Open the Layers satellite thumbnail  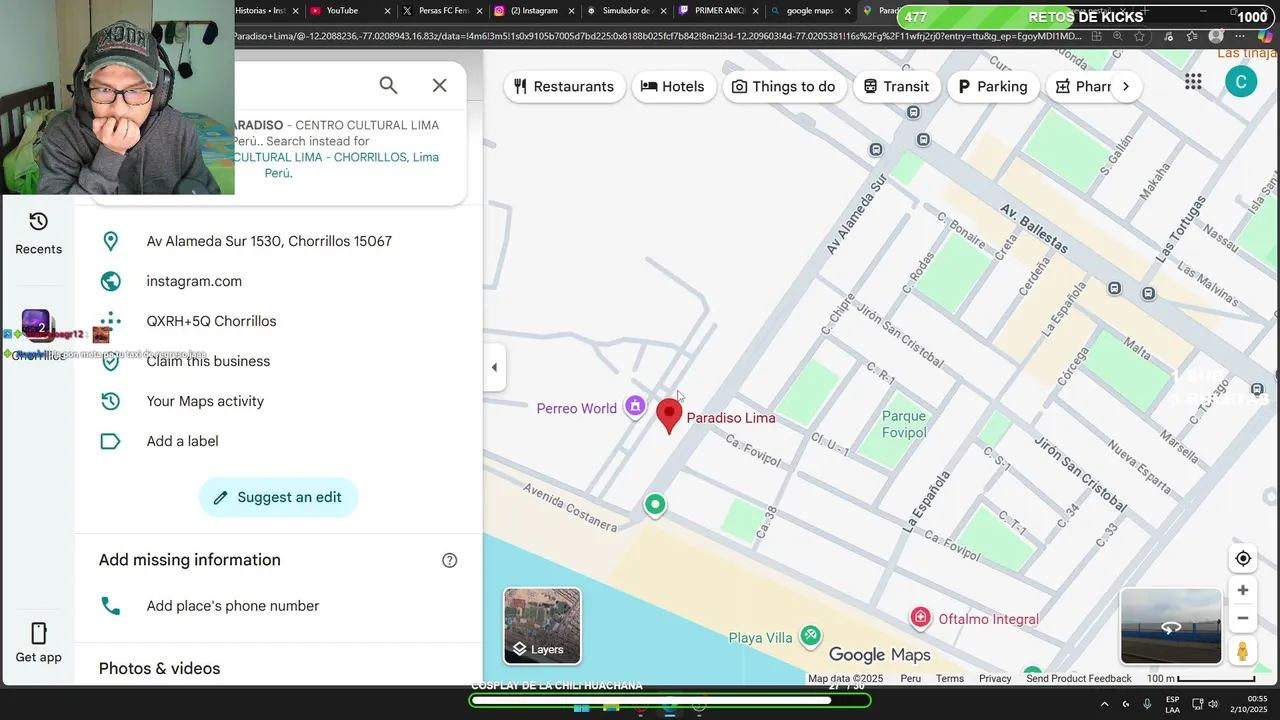pyautogui.click(x=542, y=626)
